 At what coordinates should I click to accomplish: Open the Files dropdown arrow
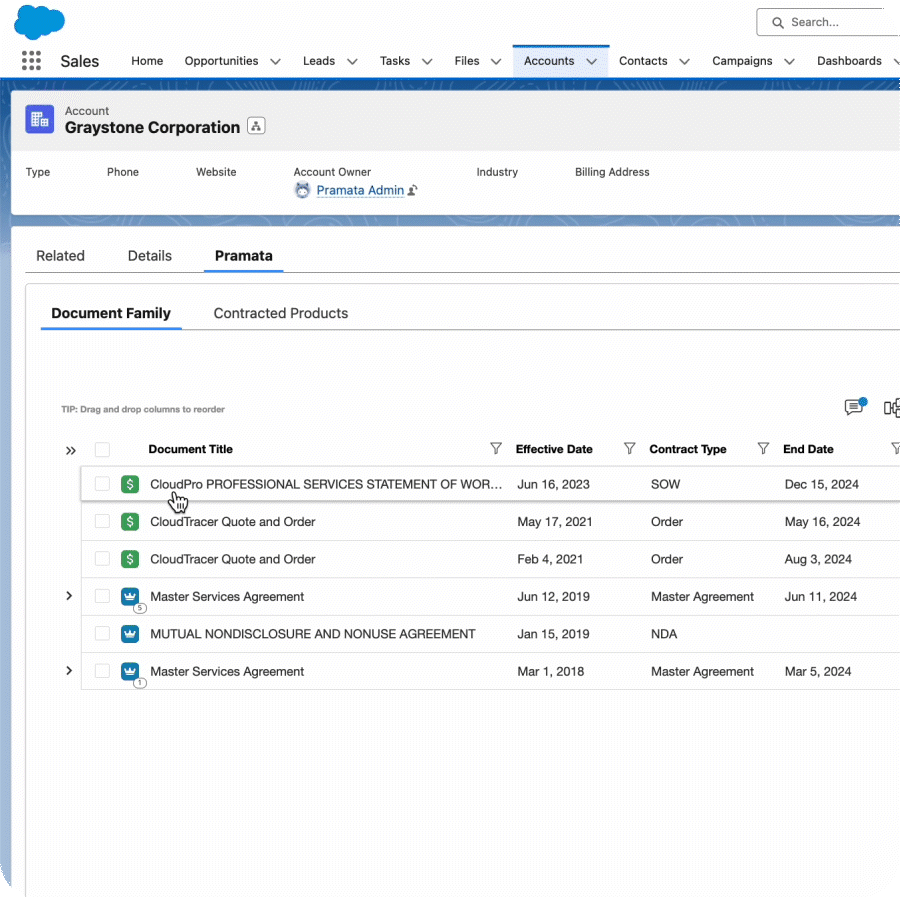point(496,61)
